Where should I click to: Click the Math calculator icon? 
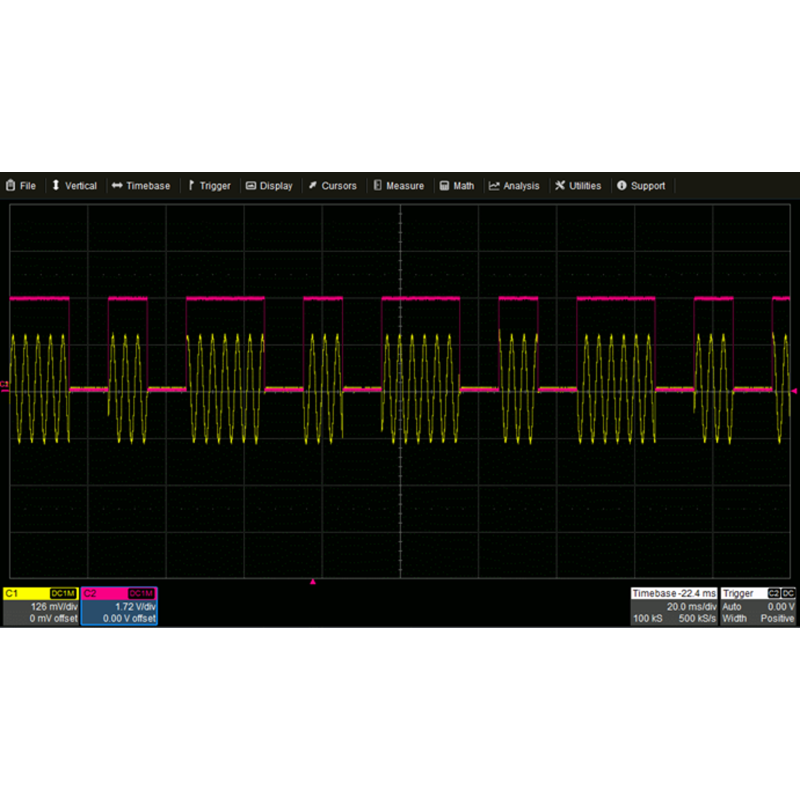click(444, 186)
